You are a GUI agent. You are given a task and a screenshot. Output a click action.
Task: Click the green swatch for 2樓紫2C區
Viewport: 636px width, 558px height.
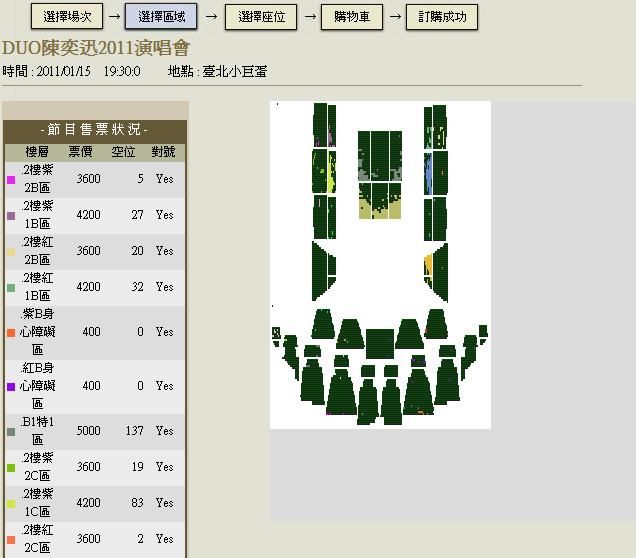11,468
